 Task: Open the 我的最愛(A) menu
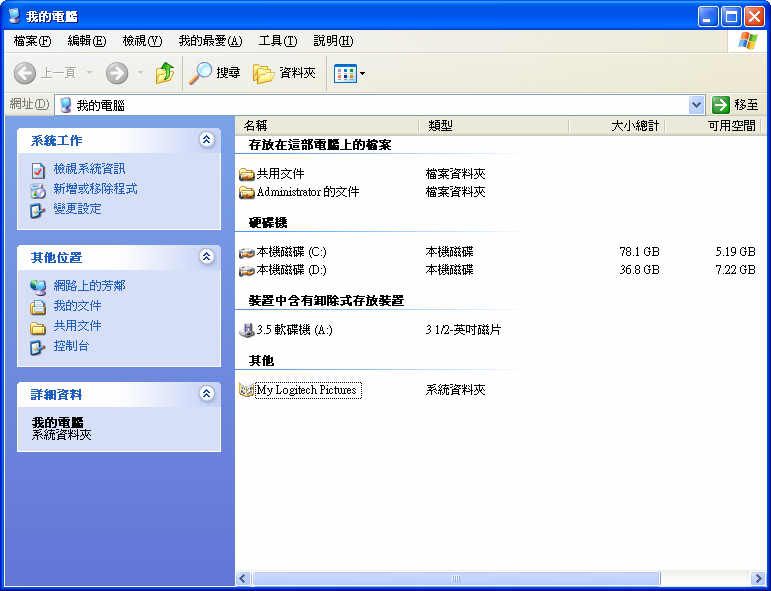210,41
